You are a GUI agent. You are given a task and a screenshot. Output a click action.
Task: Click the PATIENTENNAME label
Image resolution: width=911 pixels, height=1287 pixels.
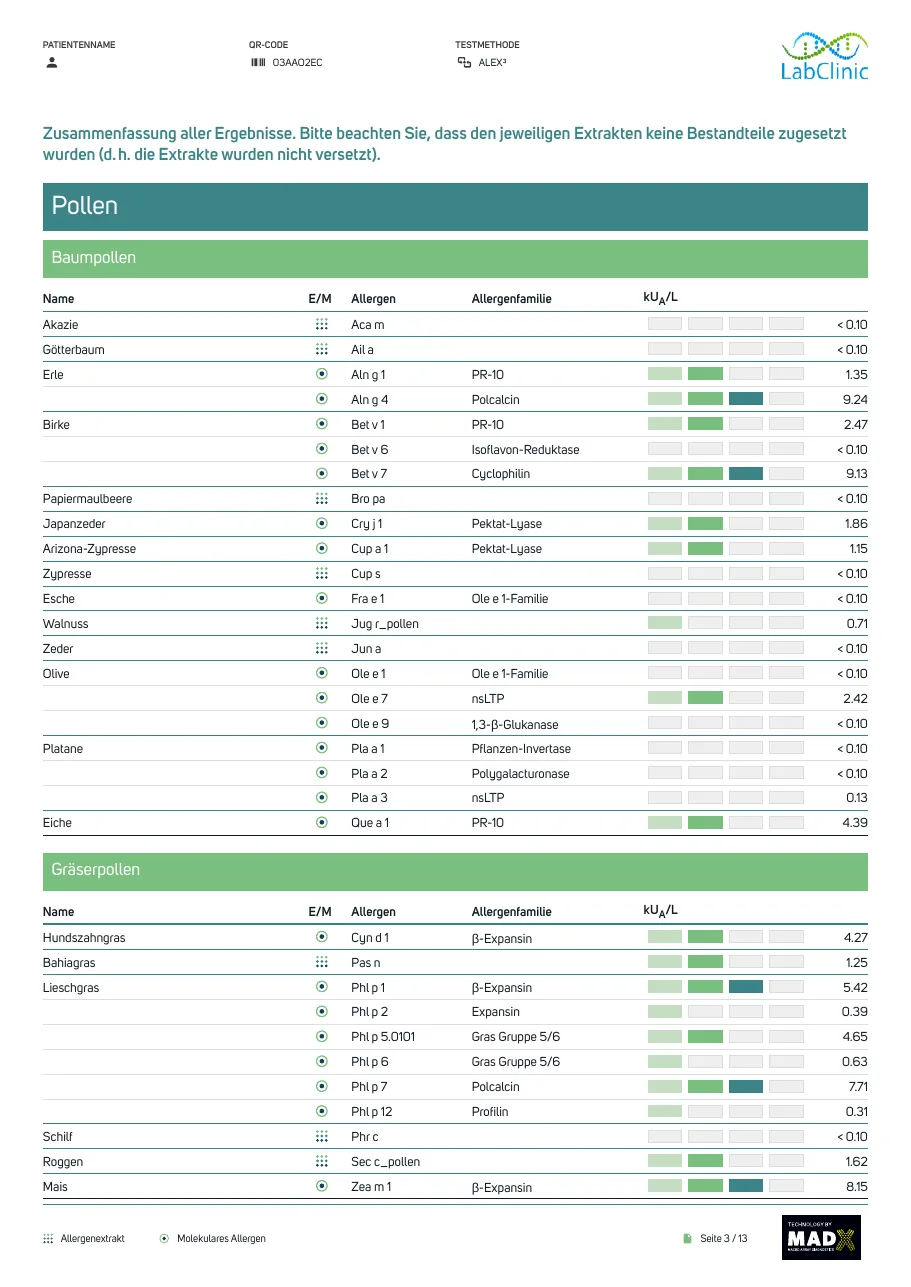(79, 44)
